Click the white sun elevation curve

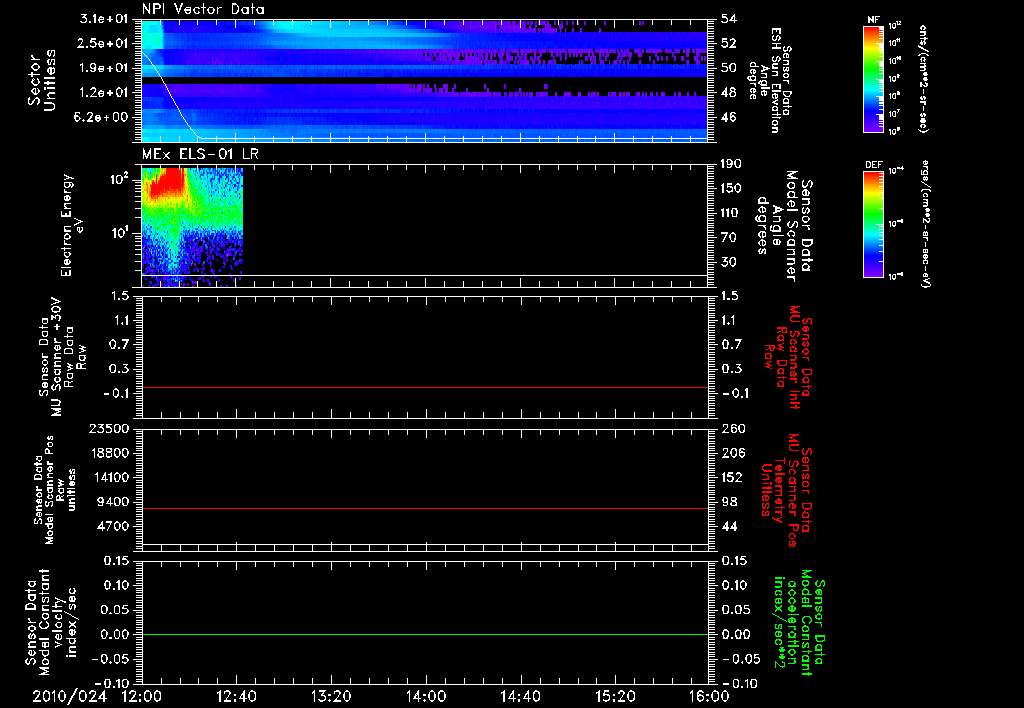(x=172, y=97)
